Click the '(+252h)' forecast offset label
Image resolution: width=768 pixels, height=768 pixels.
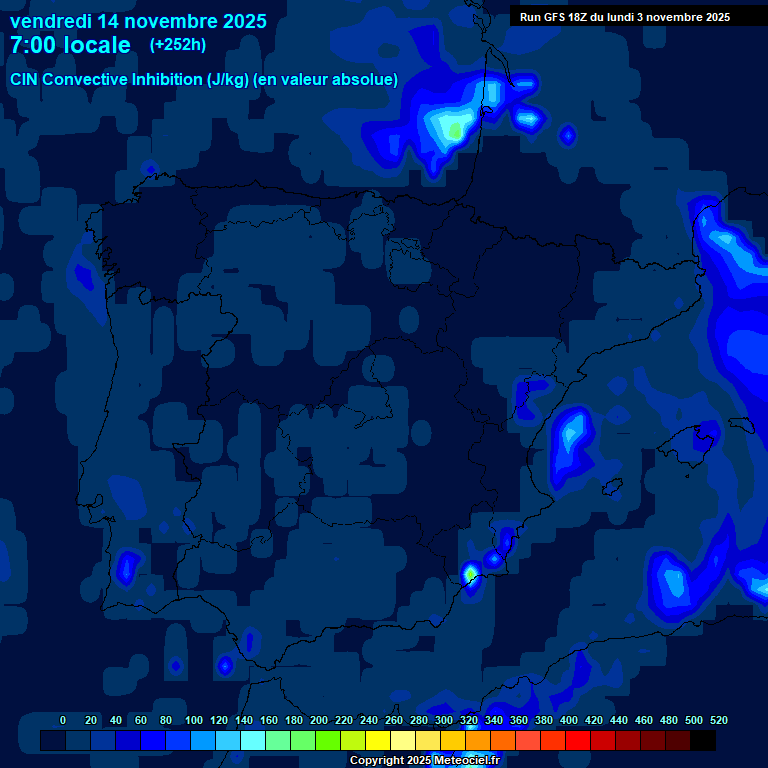178,45
